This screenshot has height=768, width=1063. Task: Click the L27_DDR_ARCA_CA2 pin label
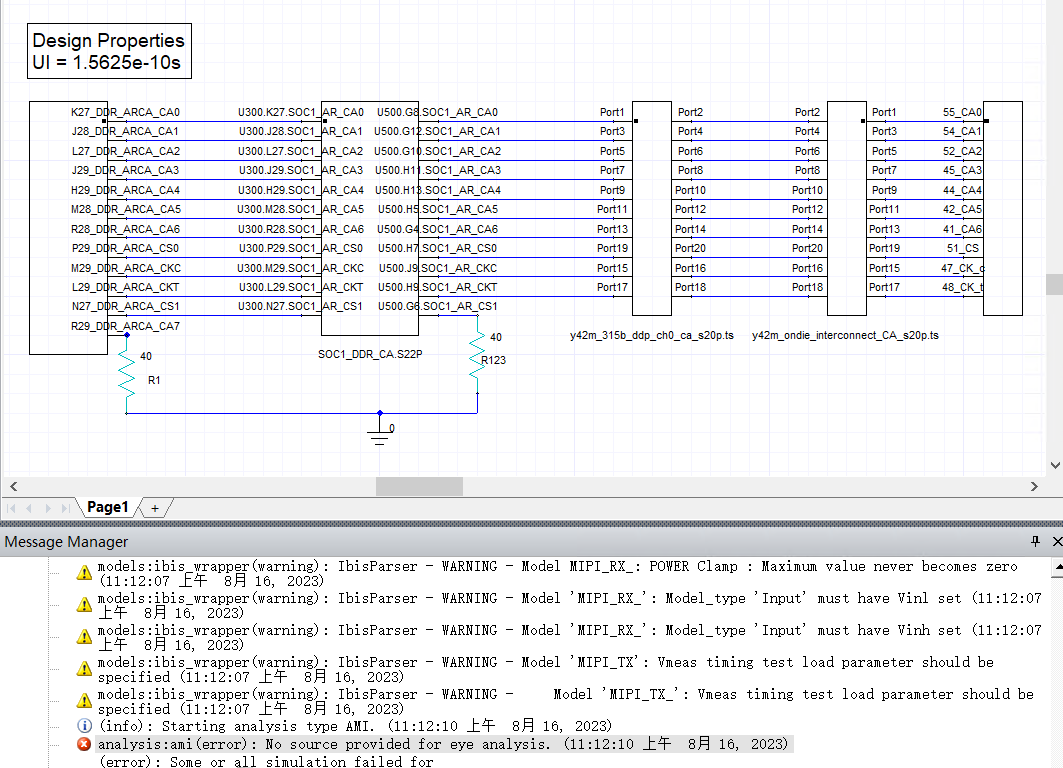coord(126,150)
